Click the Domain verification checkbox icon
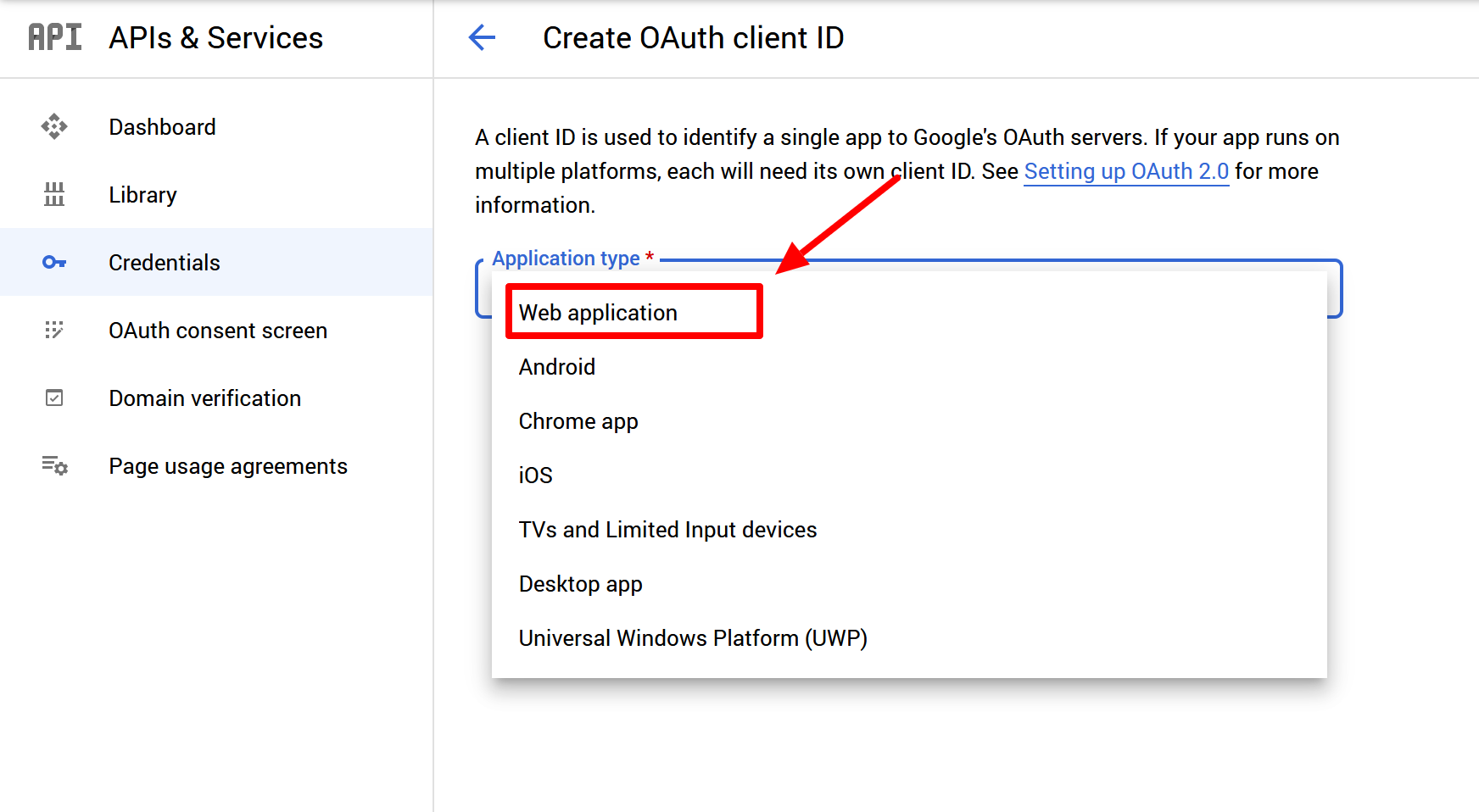The height and width of the screenshot is (812, 1479). pos(54,398)
